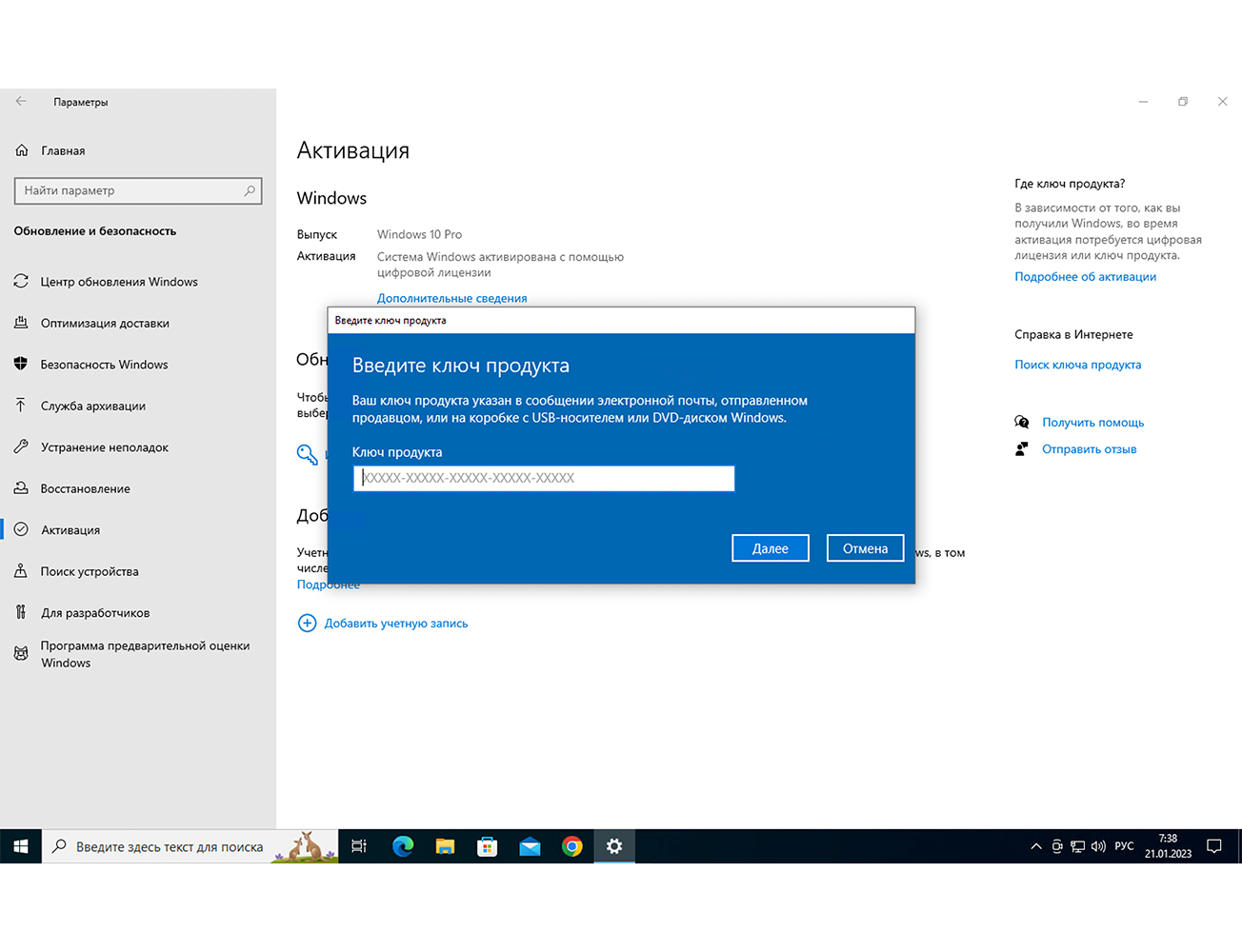Click the taskbar search box
Viewport: 1242px width, 952px height.
coord(190,846)
